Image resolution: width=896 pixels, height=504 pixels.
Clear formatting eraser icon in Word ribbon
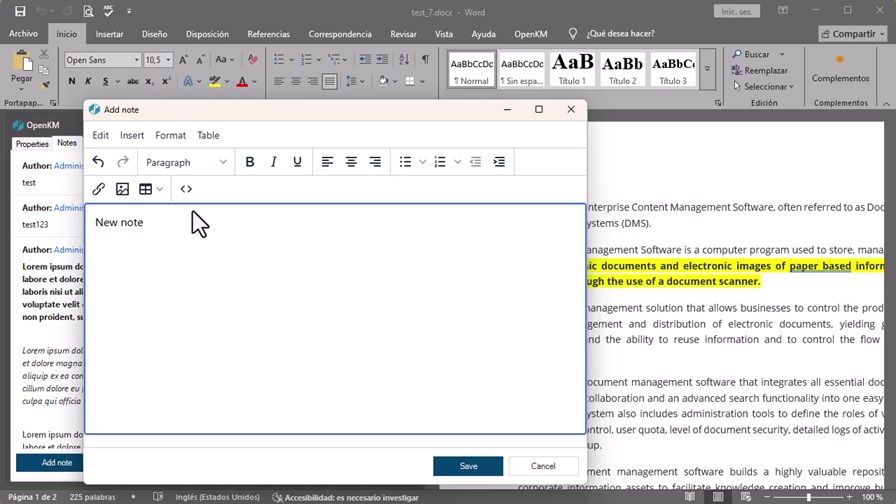(253, 60)
